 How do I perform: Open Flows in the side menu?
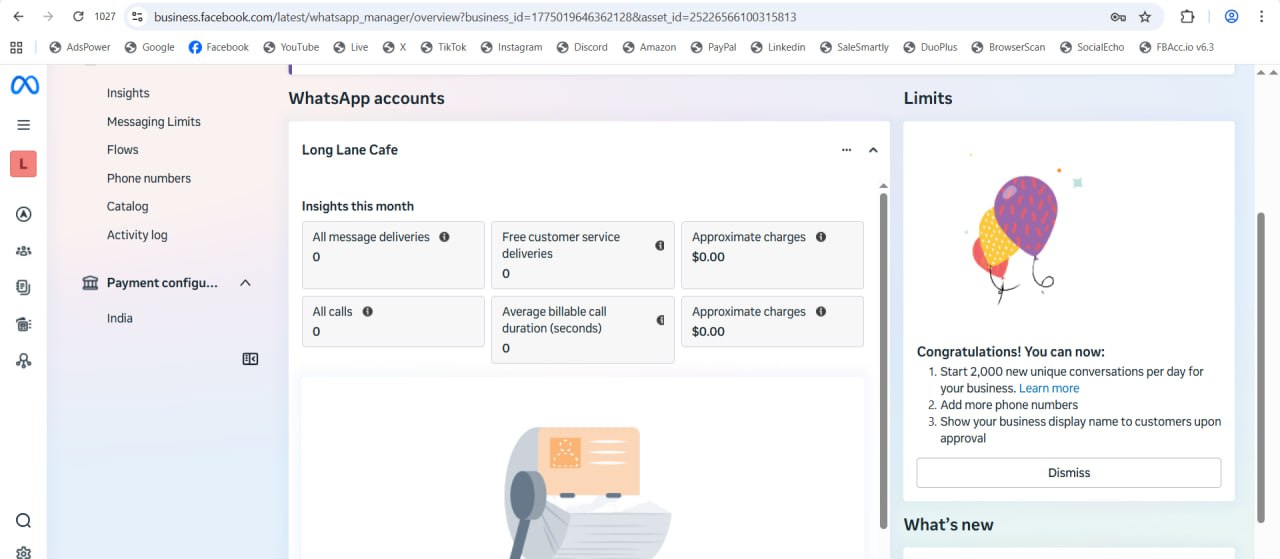tap(123, 150)
